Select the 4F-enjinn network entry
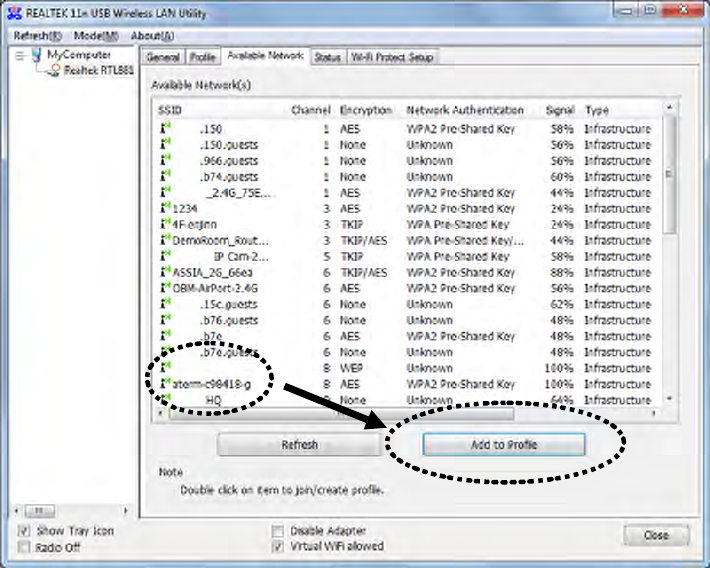Viewport: 710px width, 568px height. tap(406, 224)
